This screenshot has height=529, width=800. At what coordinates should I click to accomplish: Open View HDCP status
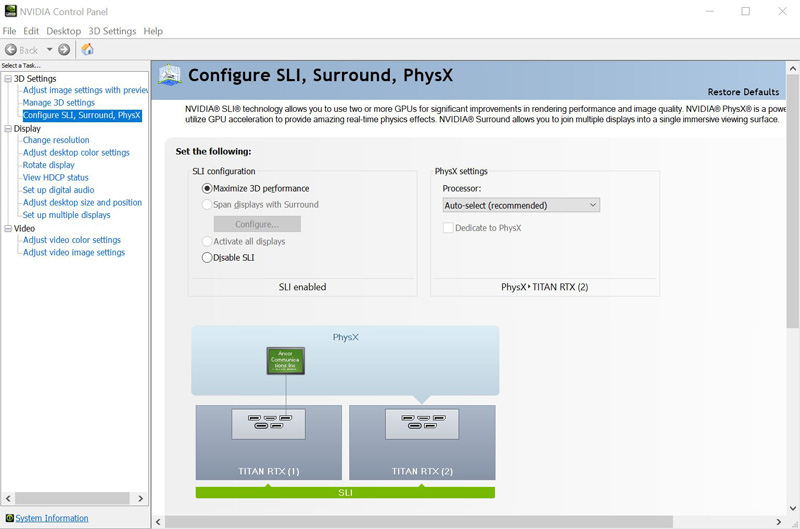click(56, 178)
